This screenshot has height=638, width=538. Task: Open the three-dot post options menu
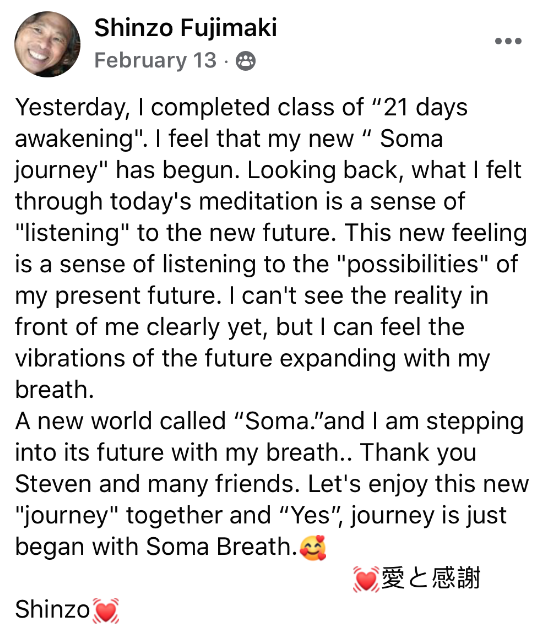click(x=508, y=41)
